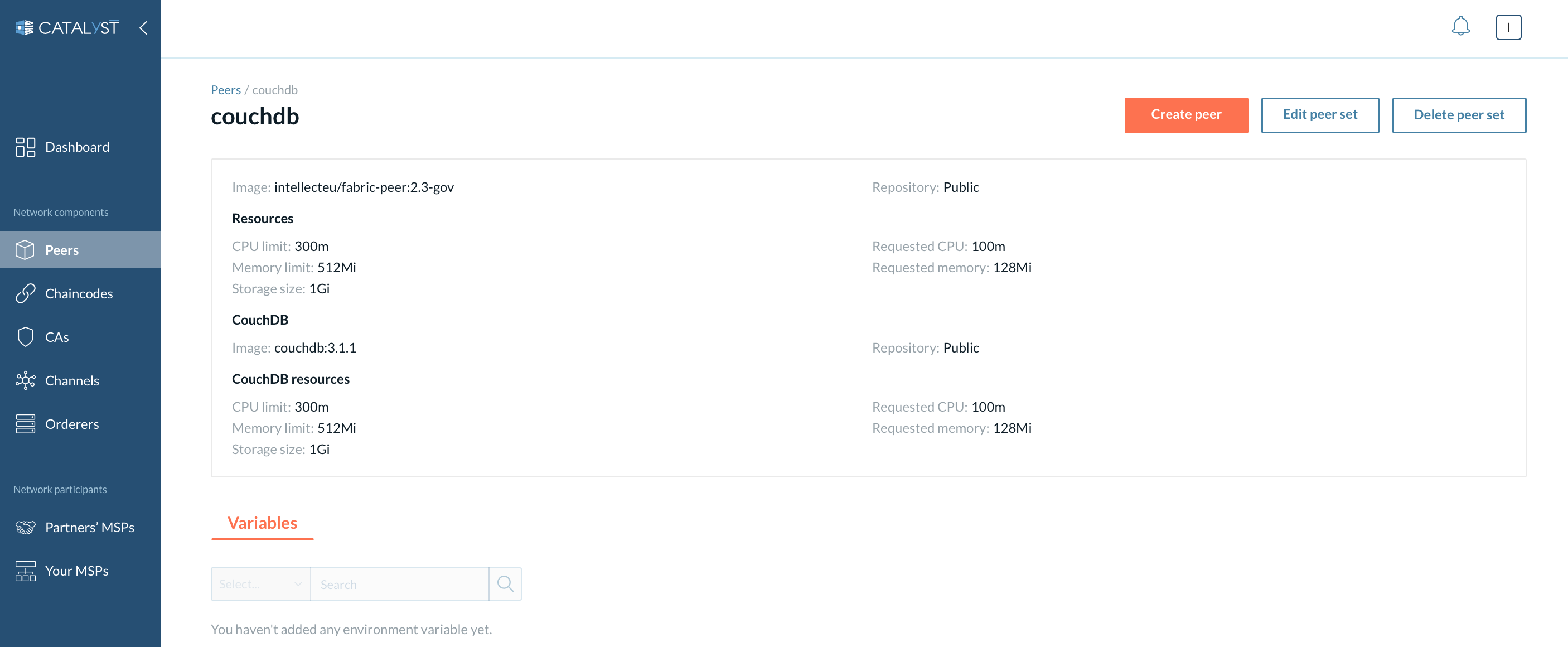Expand the Your MSPs section
Image resolution: width=1568 pixels, height=647 pixels.
[80, 569]
